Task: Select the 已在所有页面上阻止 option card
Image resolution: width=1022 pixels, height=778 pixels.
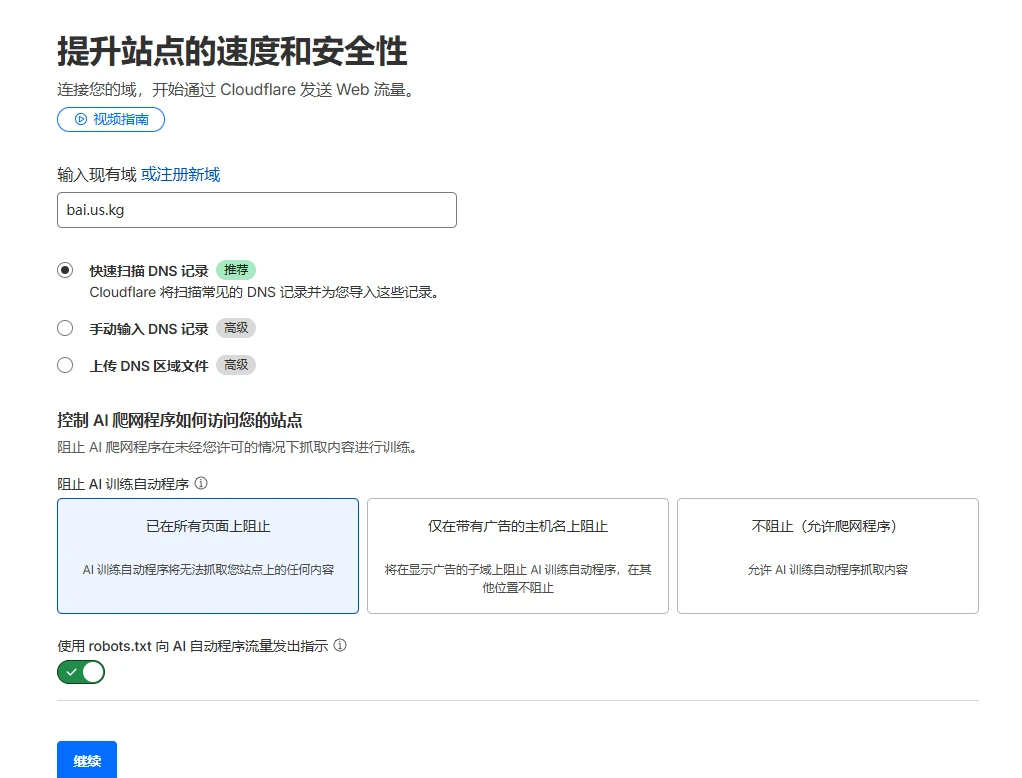Action: pyautogui.click(x=208, y=555)
